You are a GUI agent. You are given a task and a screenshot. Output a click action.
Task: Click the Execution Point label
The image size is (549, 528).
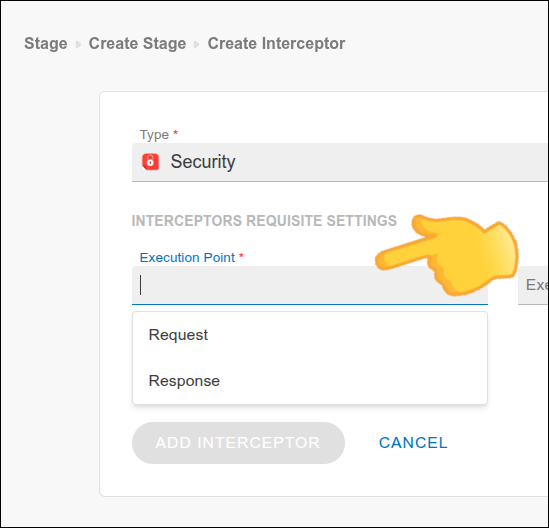click(187, 258)
